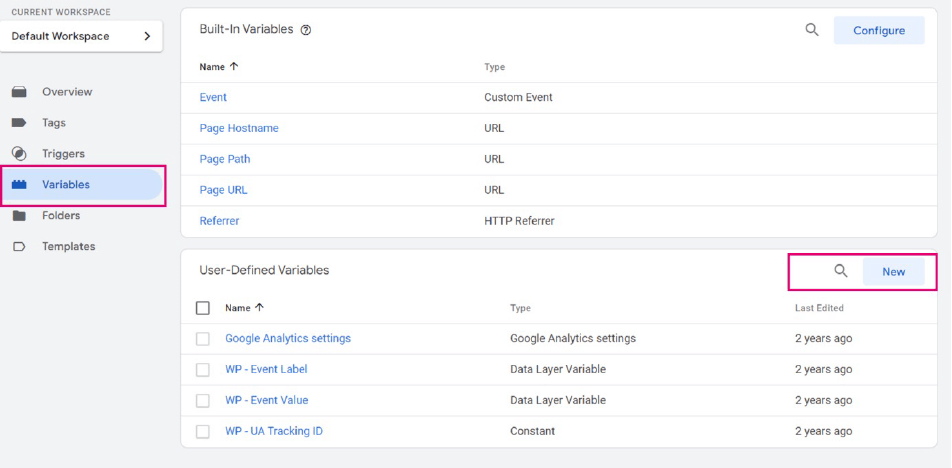Open the Templates menu item

(x=69, y=246)
